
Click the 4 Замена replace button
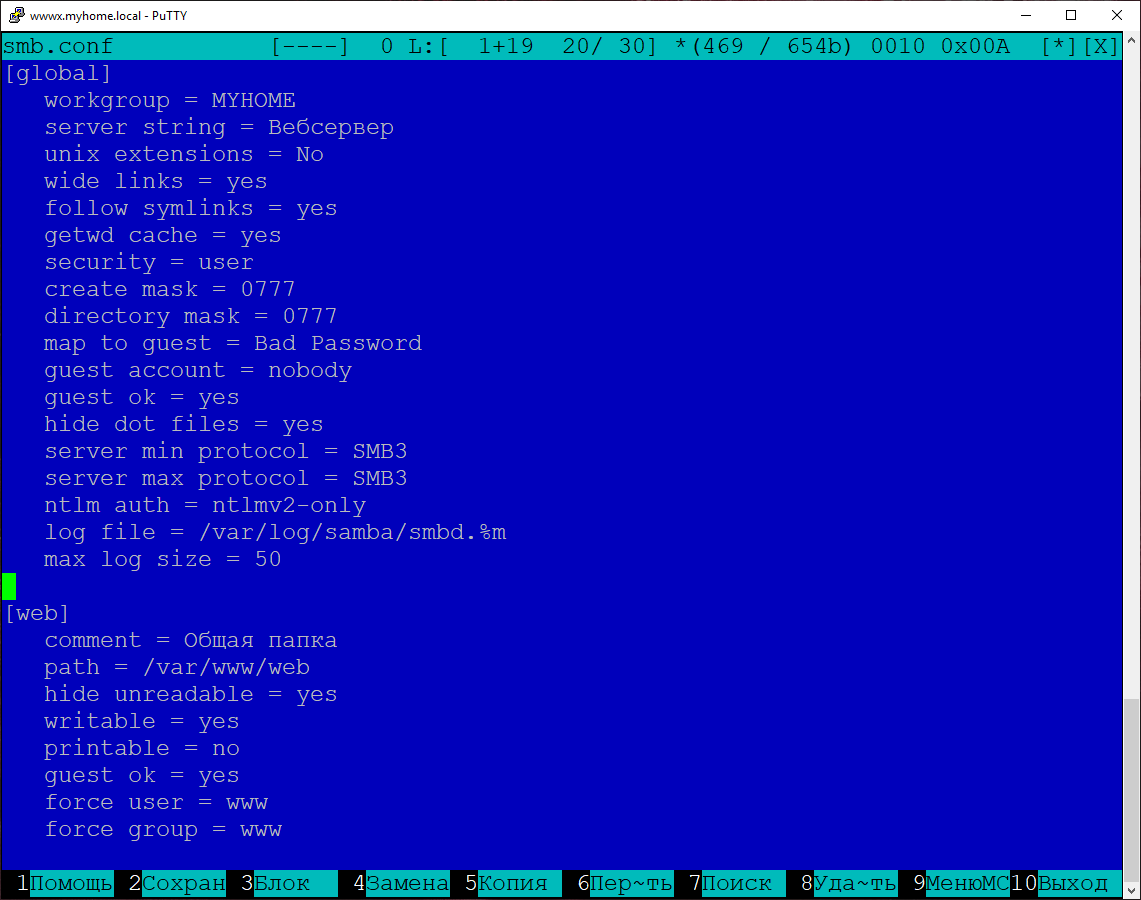click(x=401, y=883)
